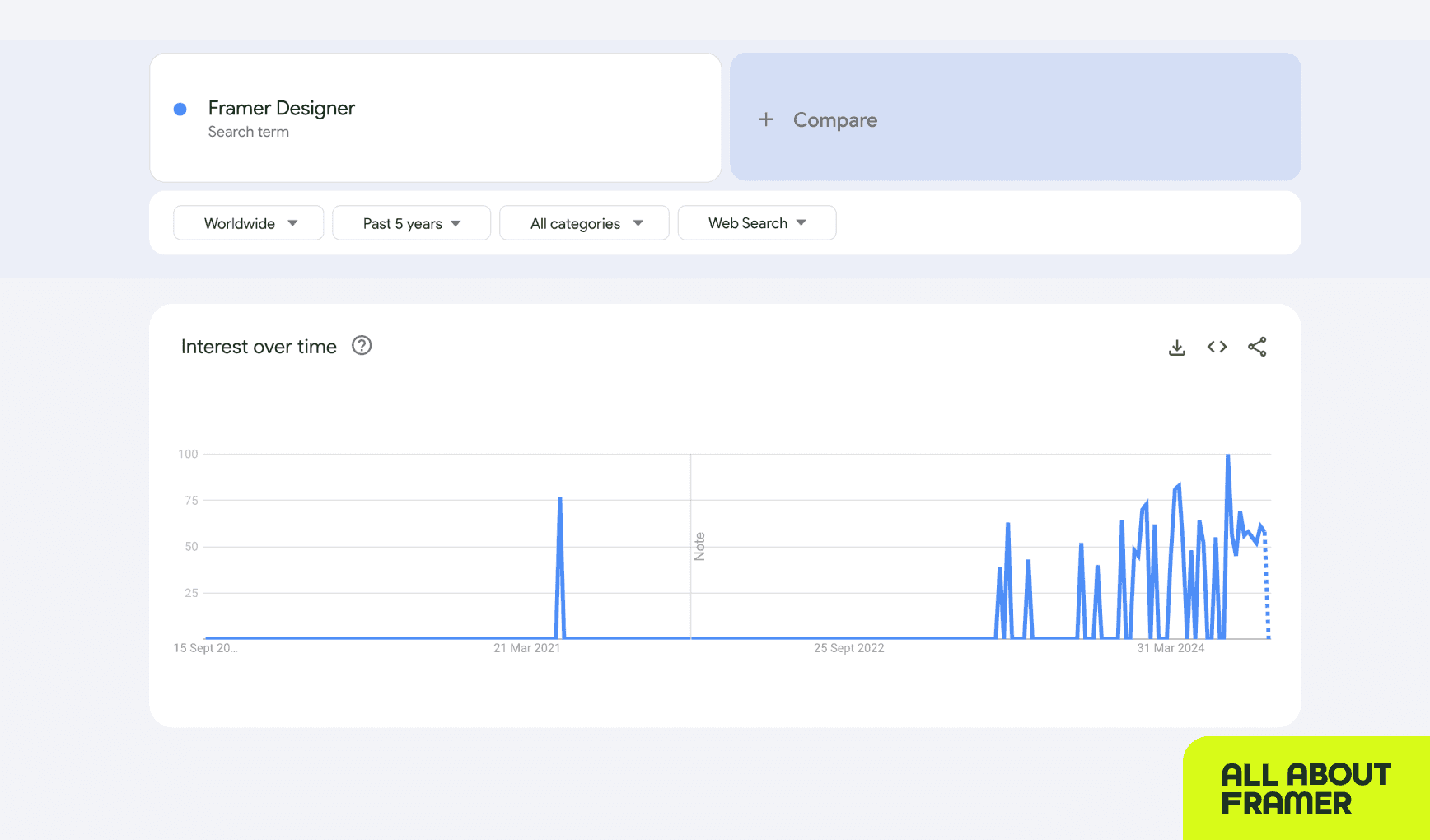Open help for Interest over time
Screen dimensions: 1430x840
(x=362, y=346)
